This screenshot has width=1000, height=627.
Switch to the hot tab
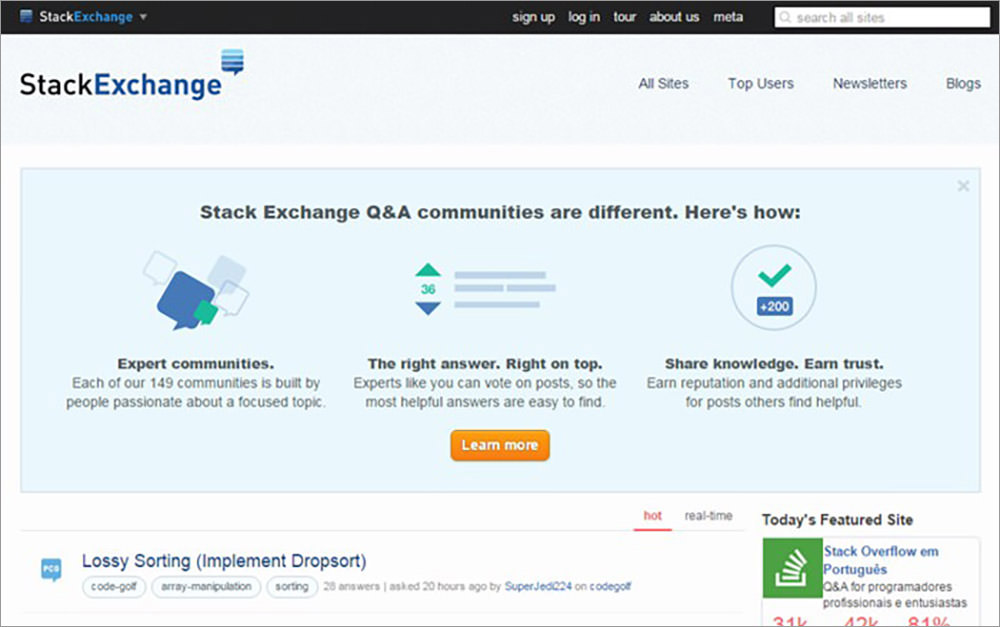(652, 515)
